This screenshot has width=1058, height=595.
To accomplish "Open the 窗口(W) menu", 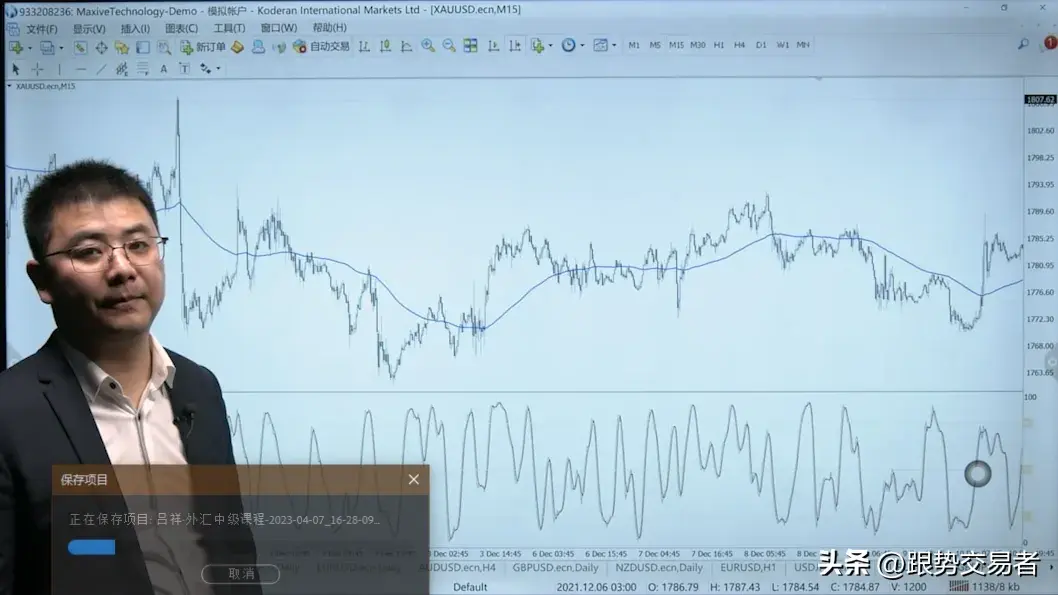I will point(279,28).
